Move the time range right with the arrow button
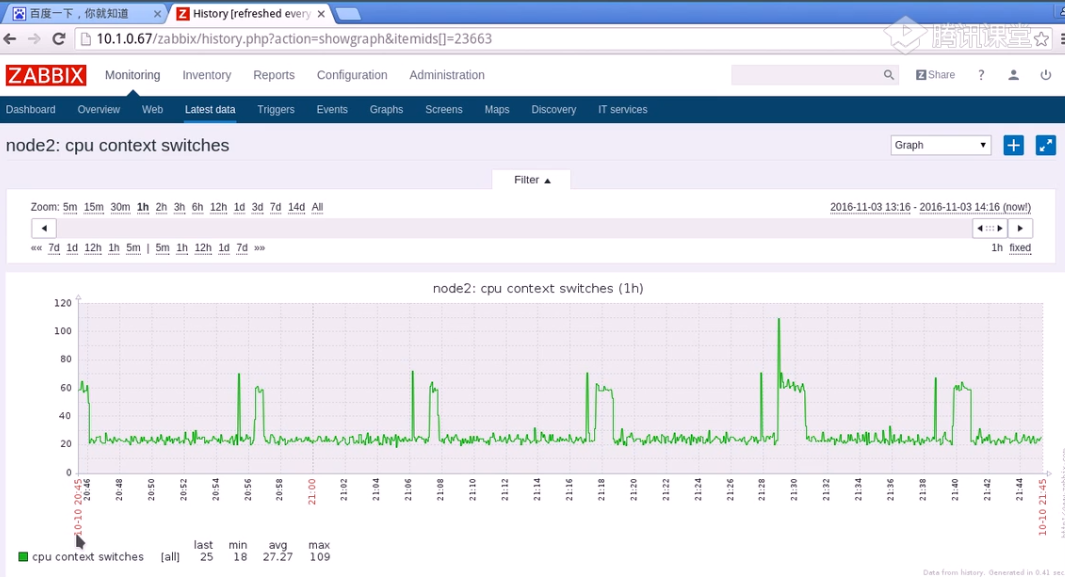Screen dimensions: 1065x577 (1020, 228)
